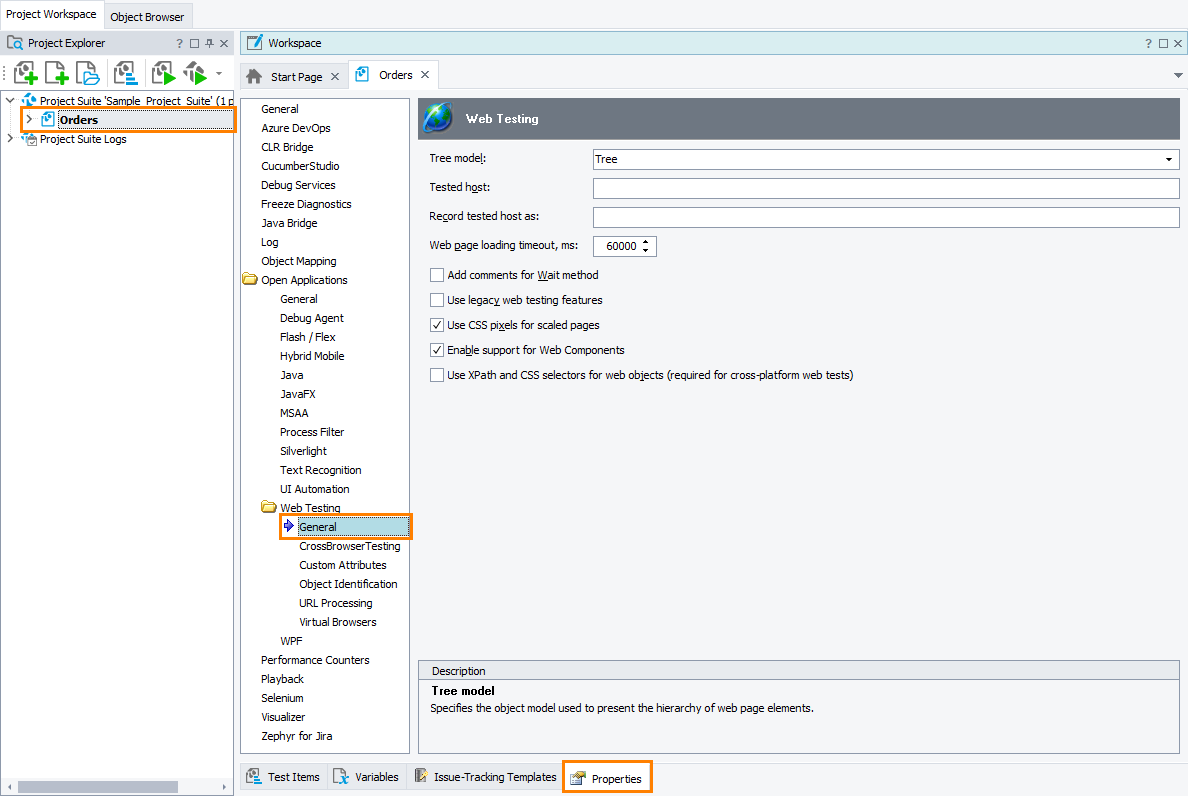Viewport: 1188px width, 796px height.
Task: Collapse the Project Suite 'Sample_Project_Suite' node
Action: (x=10, y=100)
